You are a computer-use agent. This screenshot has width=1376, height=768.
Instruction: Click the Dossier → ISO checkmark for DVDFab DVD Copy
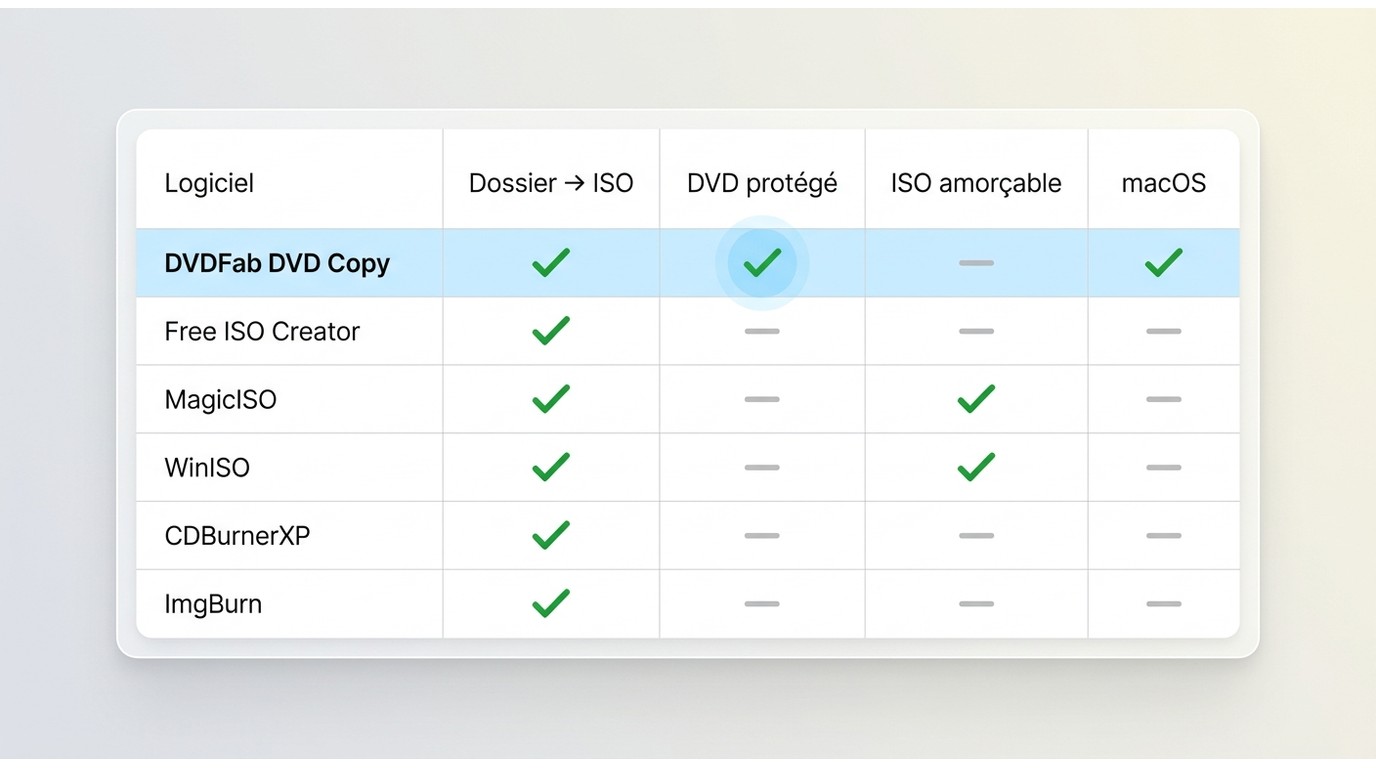click(x=551, y=263)
